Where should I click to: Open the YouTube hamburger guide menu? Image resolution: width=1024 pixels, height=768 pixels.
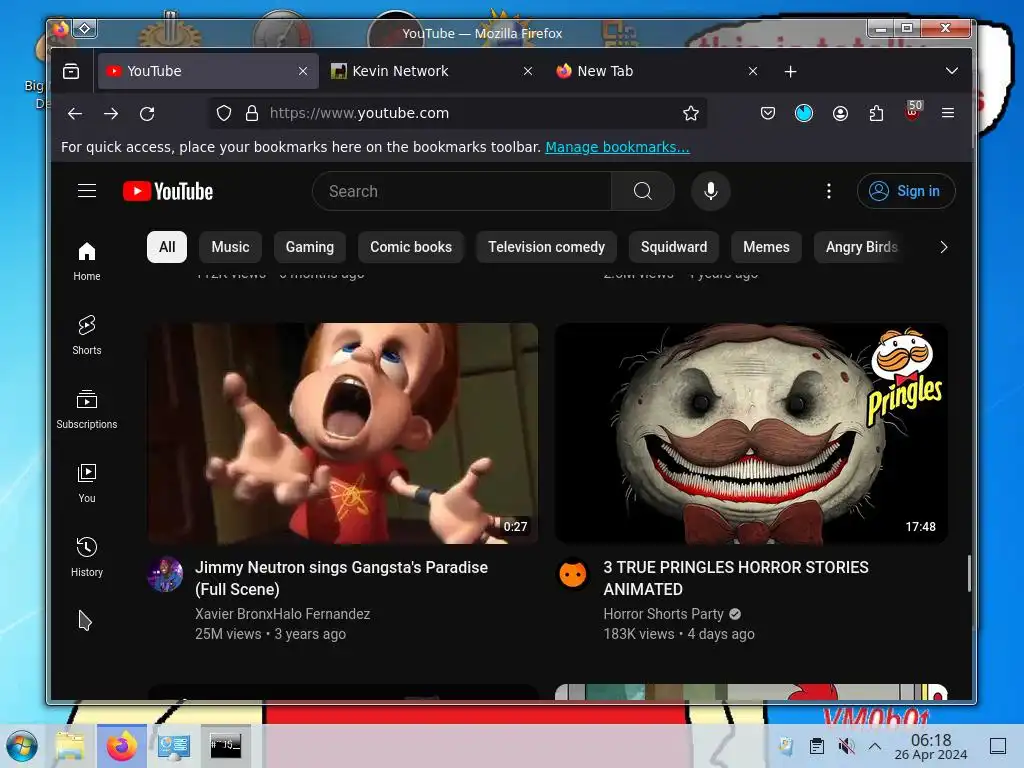tap(87, 191)
